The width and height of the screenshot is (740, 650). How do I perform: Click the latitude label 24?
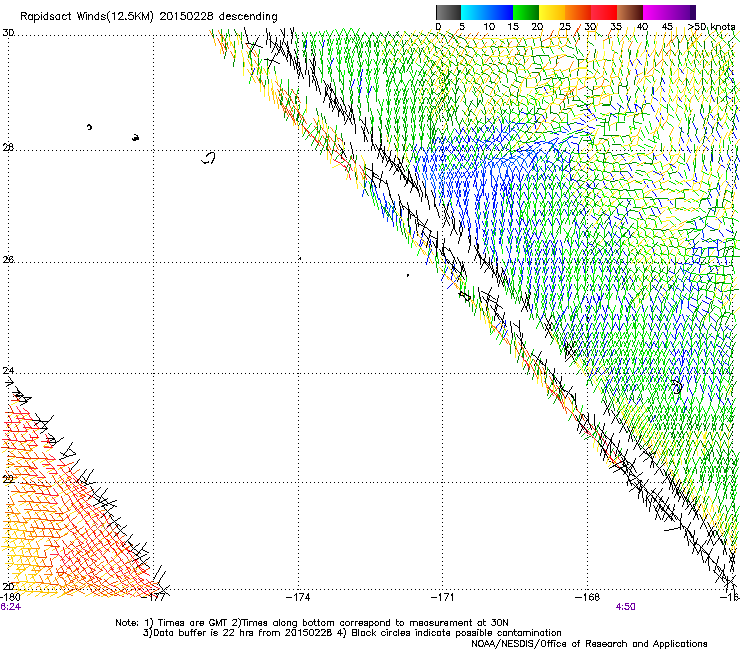click(8, 371)
